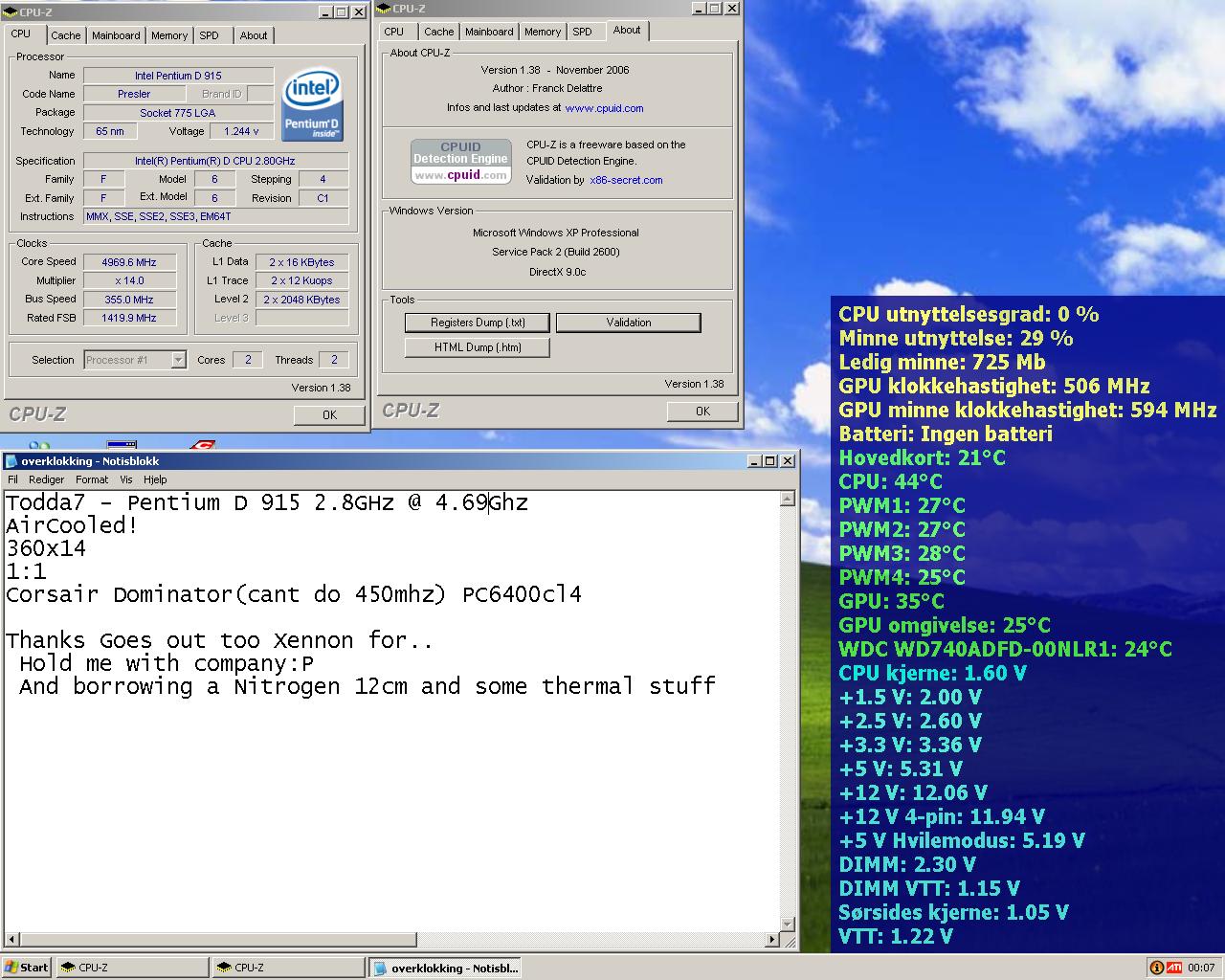Click the Technology value 65 nm

tap(110, 131)
